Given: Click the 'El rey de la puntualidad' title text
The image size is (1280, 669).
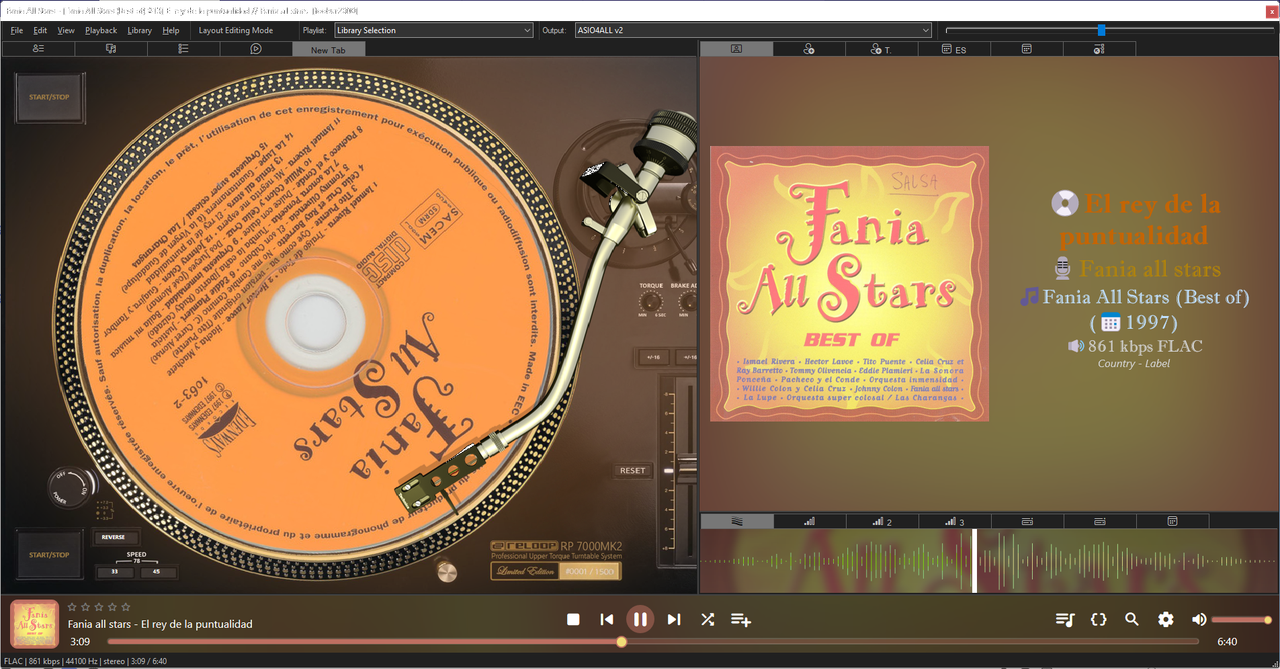Looking at the screenshot, I should coord(1140,220).
